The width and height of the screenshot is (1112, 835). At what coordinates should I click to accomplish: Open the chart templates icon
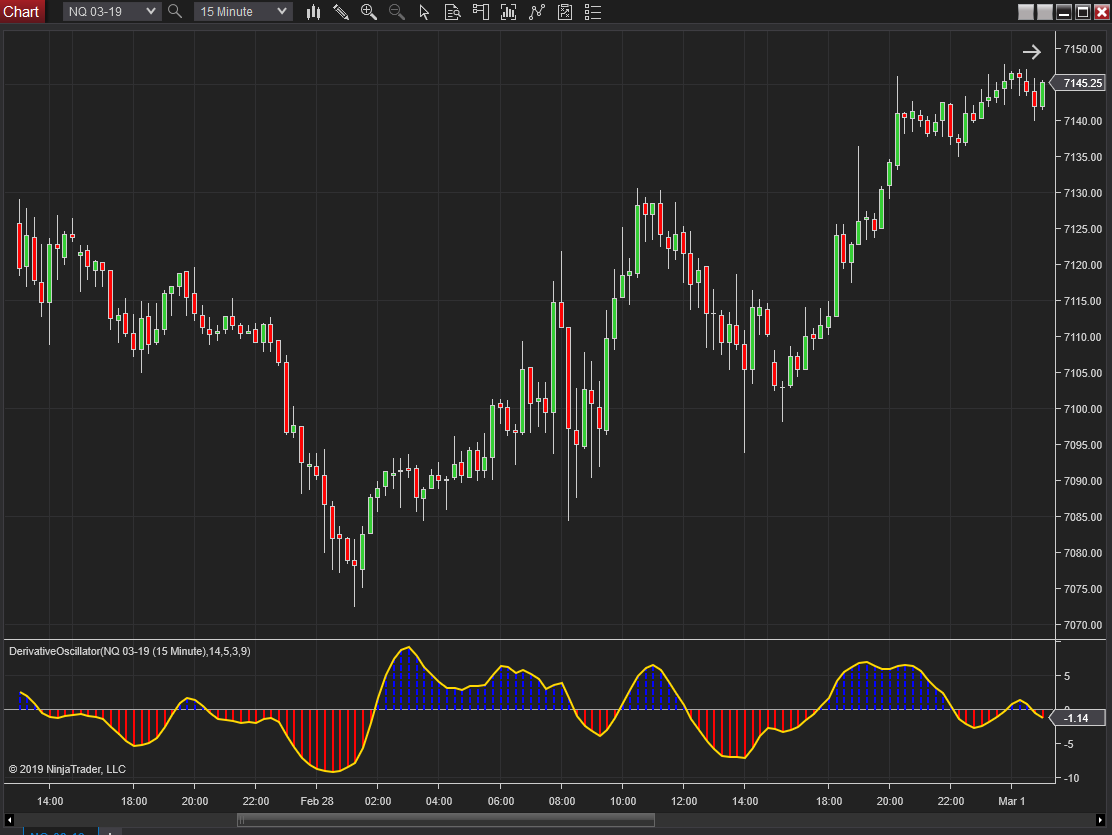point(565,12)
